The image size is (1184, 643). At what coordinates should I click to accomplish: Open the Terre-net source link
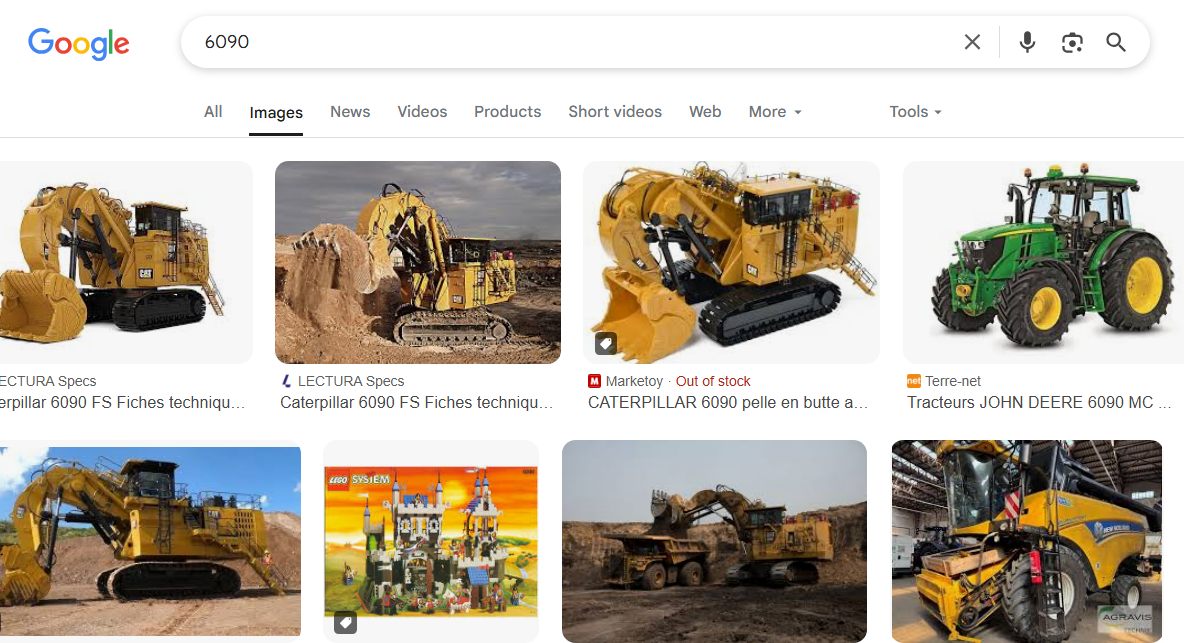pyautogui.click(x=944, y=381)
